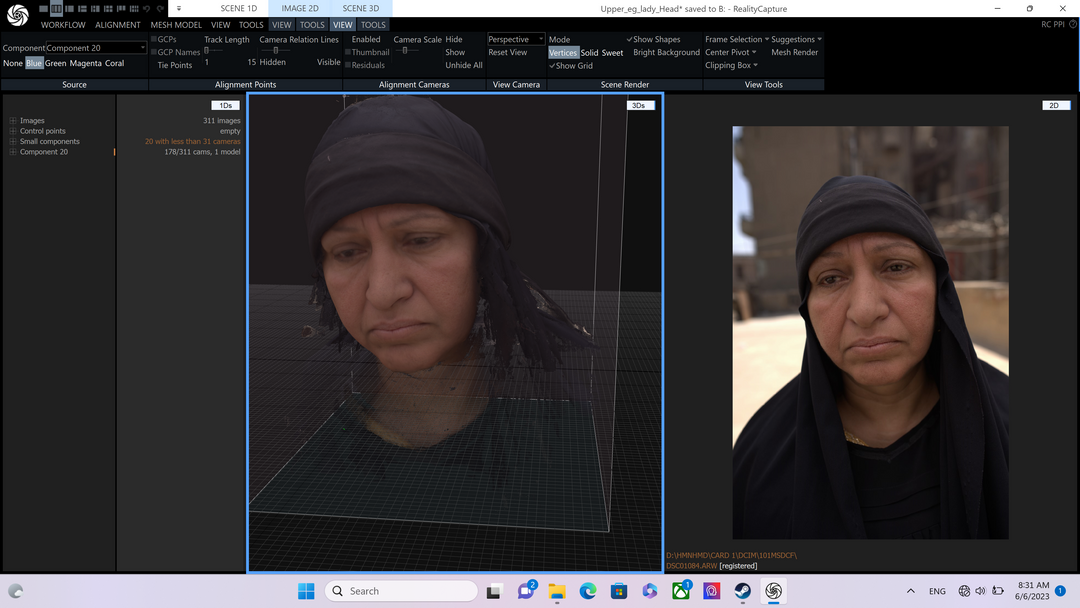Image resolution: width=1080 pixels, height=608 pixels.
Task: Click the RealityCapture icon on the Windows taskbar
Action: pos(773,591)
